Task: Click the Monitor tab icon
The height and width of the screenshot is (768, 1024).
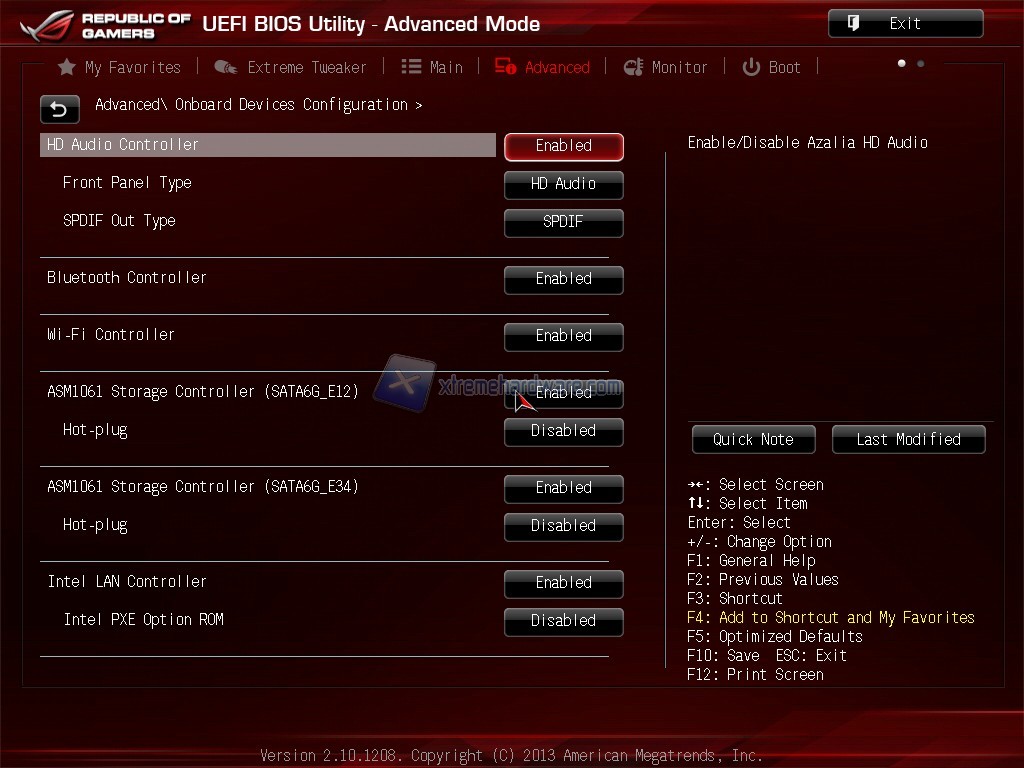Action: (x=633, y=67)
